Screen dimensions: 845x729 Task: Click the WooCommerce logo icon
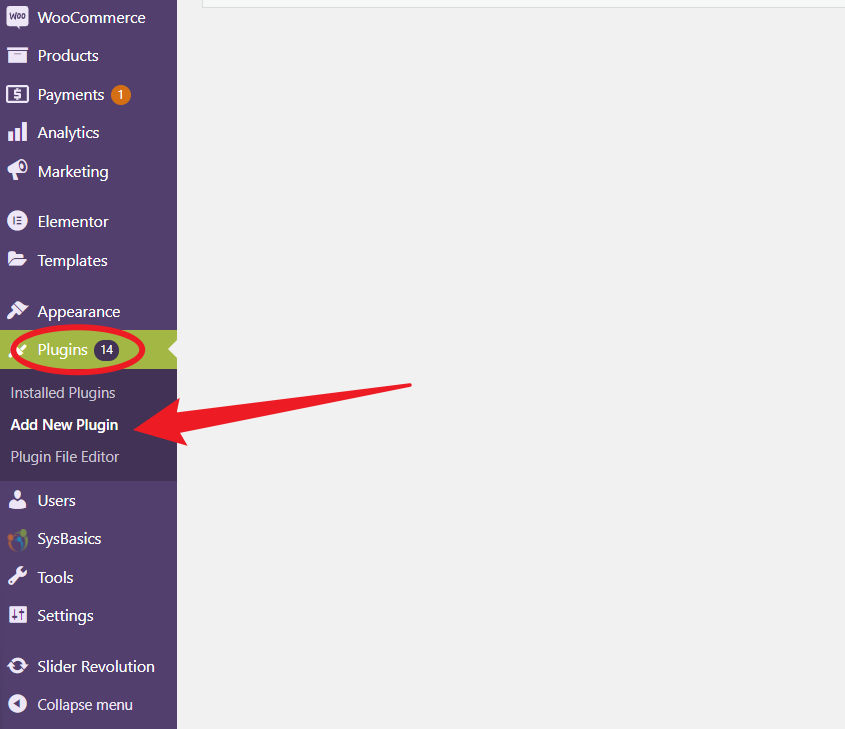click(17, 17)
